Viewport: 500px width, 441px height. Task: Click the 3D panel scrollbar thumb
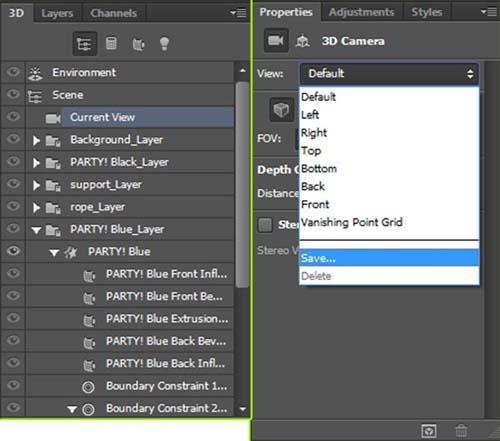[x=242, y=185]
